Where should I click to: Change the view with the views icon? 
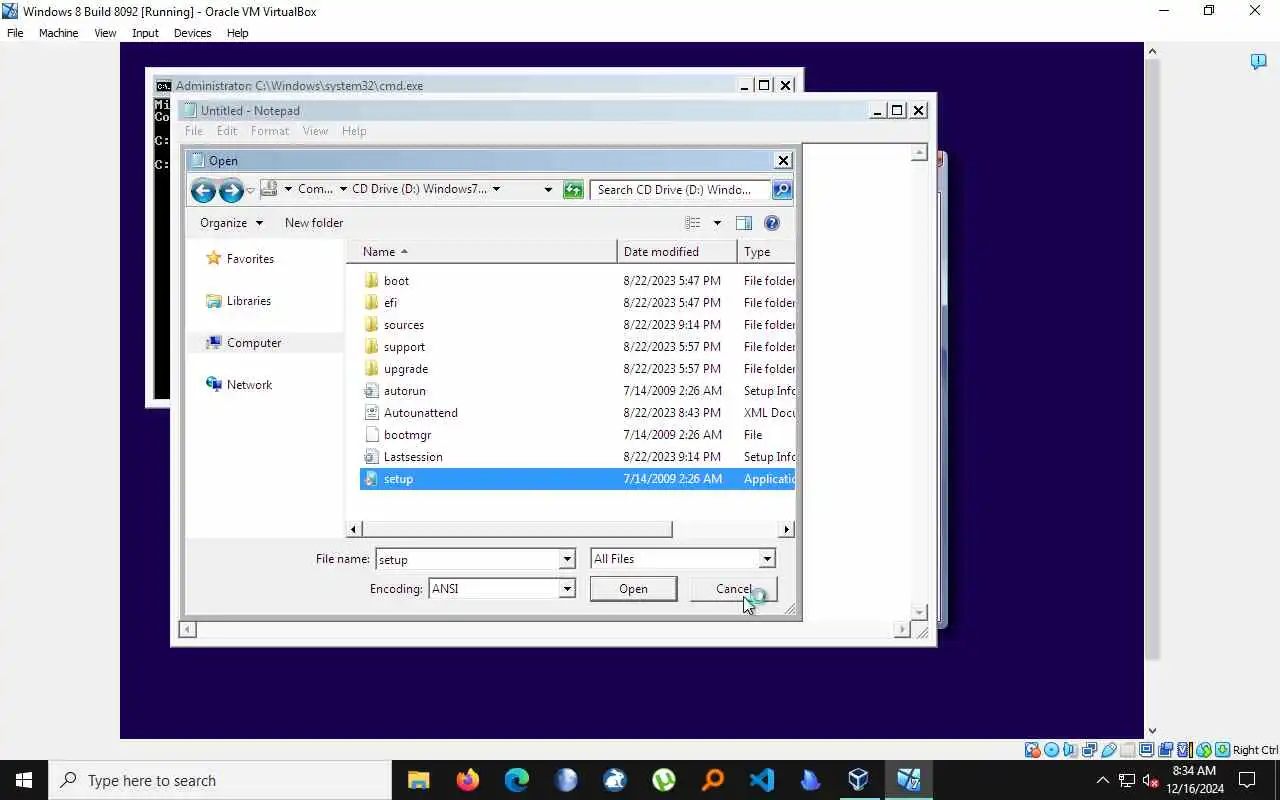[x=693, y=223]
